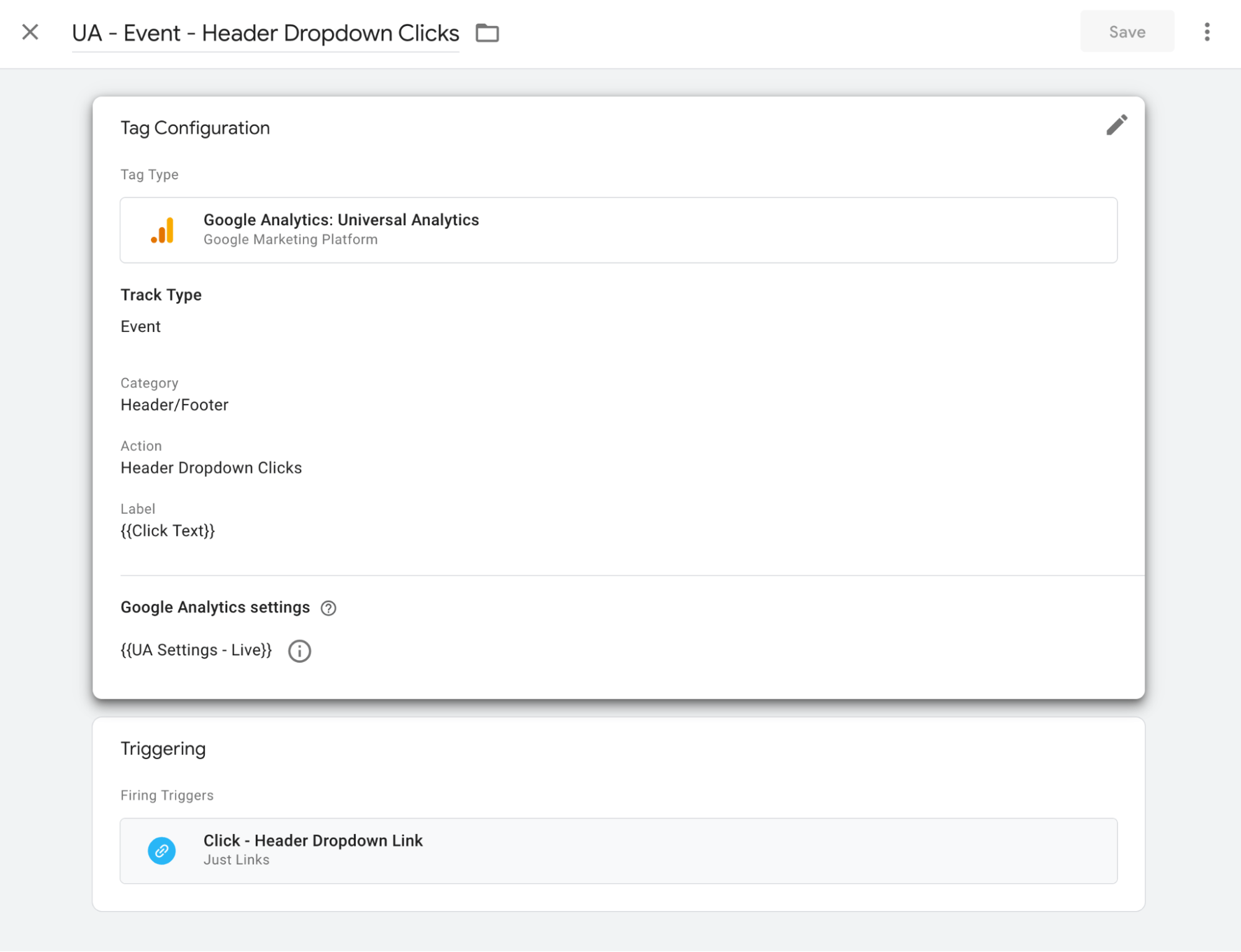Click the Tag Configuration panel header
Viewport: 1241px width, 952px height.
195,128
